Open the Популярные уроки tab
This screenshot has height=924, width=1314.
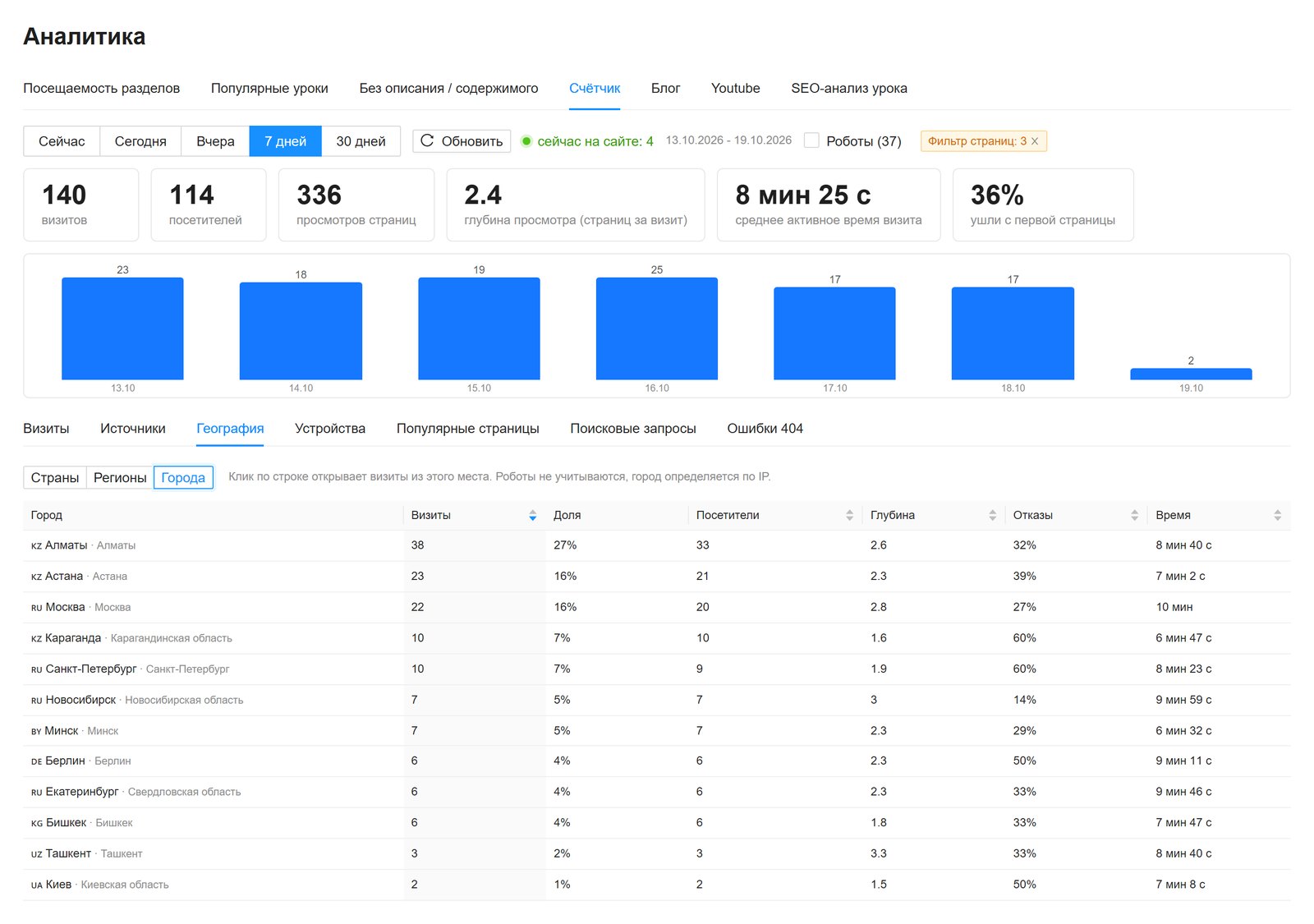pyautogui.click(x=269, y=88)
